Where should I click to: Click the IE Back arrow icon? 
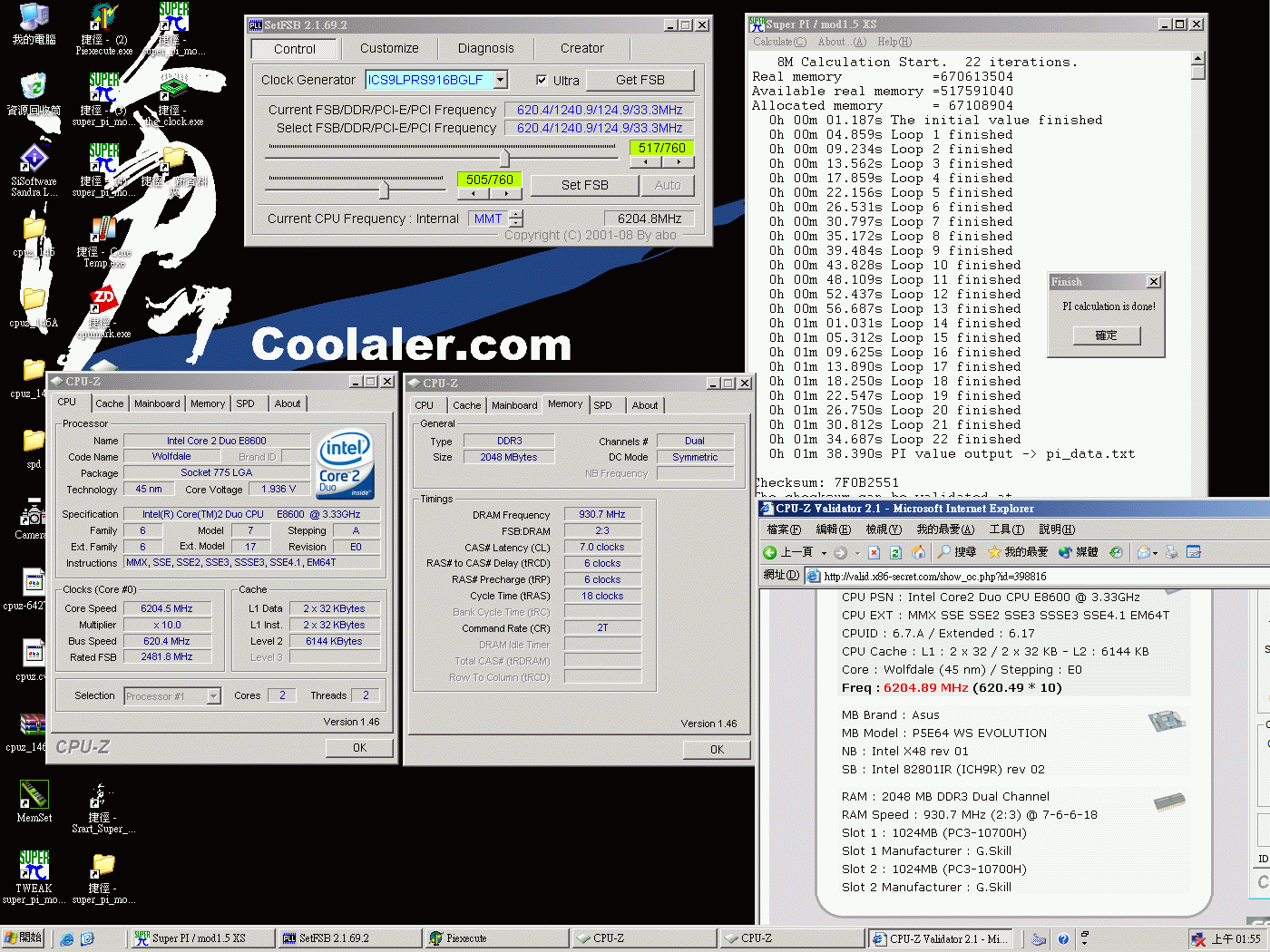[x=770, y=552]
